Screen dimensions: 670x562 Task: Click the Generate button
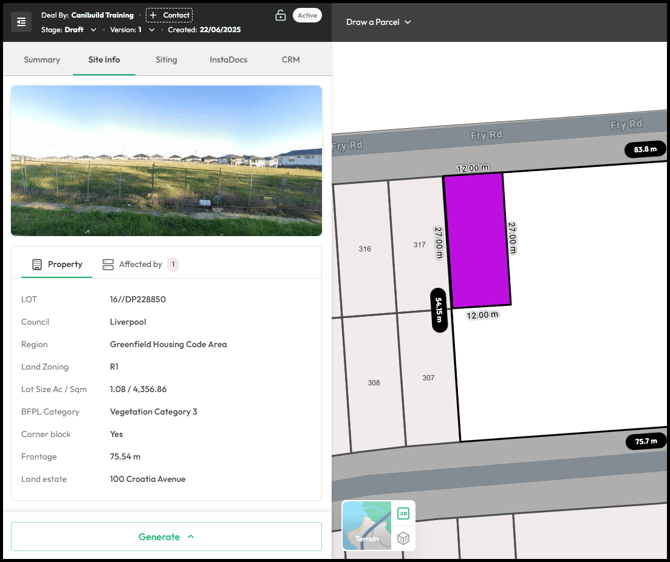click(166, 537)
